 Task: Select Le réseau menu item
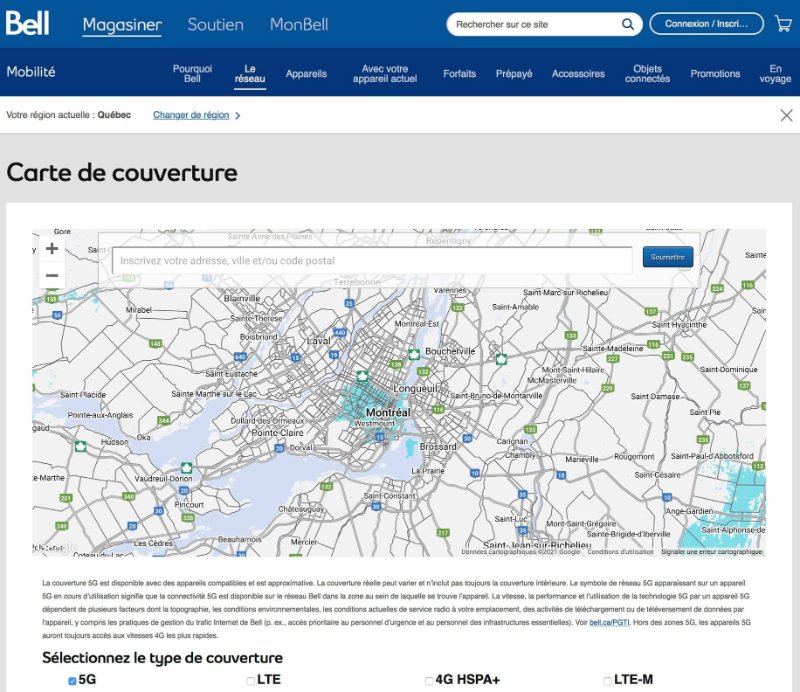click(x=250, y=73)
